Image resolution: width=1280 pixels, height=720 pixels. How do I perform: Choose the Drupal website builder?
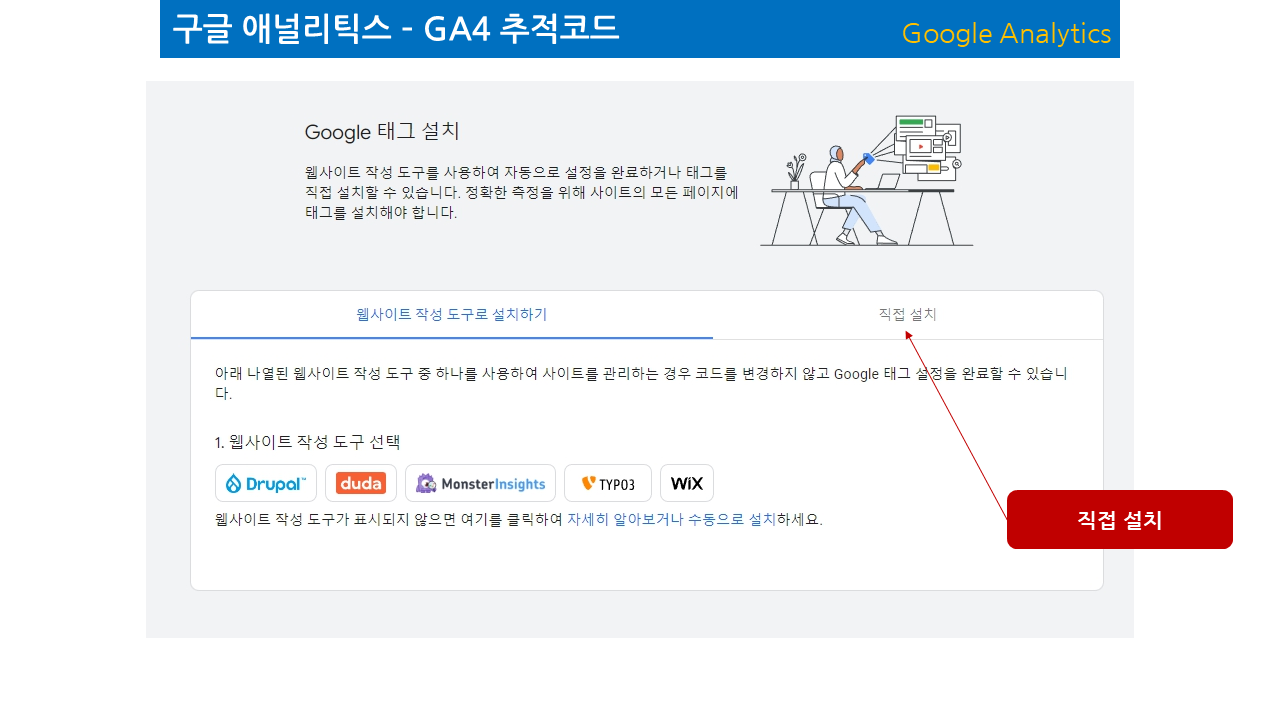[266, 483]
